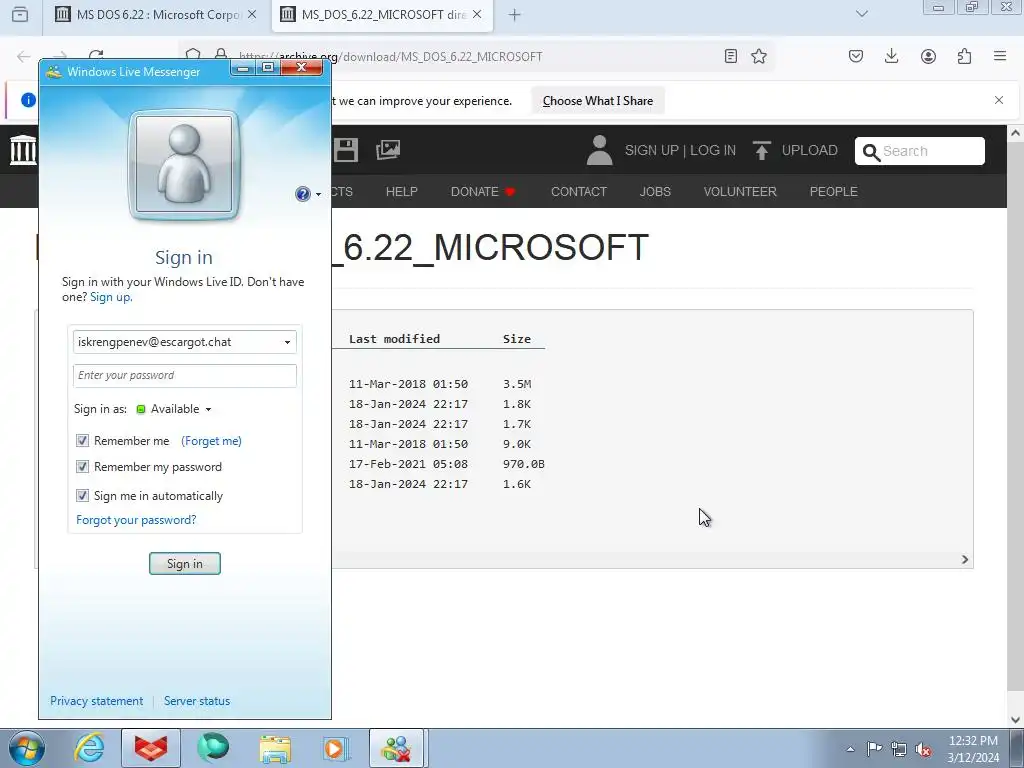This screenshot has width=1024, height=768.
Task: Toggle the Remember me checkbox
Action: pos(82,441)
